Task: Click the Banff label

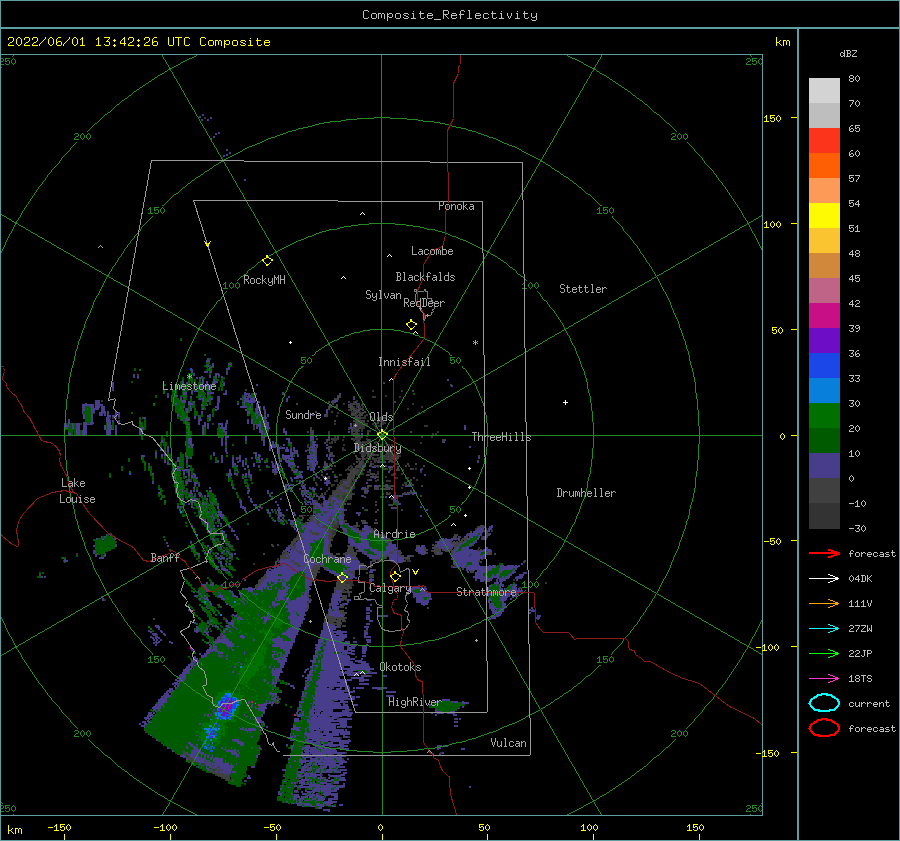Action: click(165, 557)
